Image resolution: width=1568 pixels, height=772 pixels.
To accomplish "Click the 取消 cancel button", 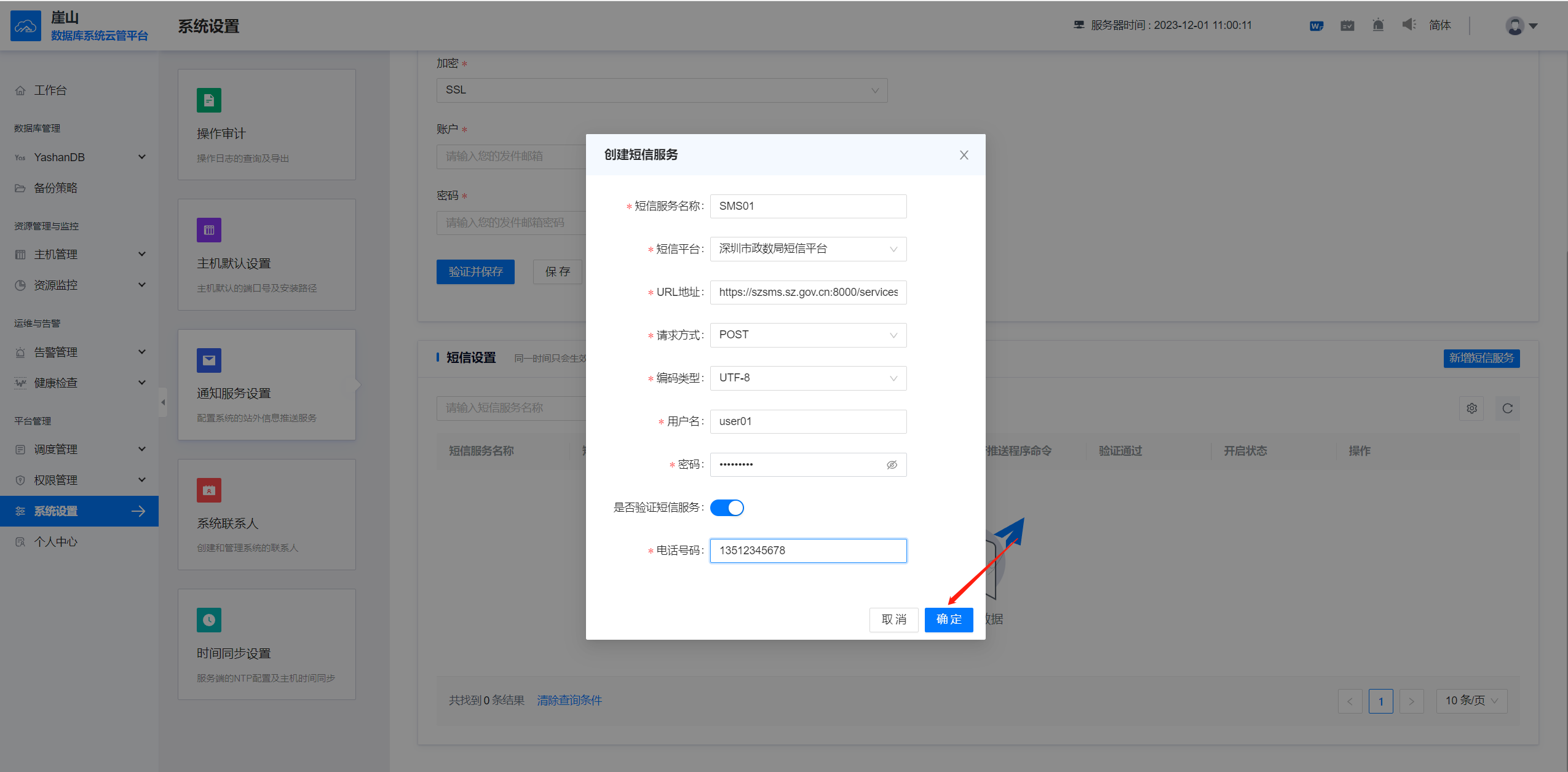I will click(893, 619).
